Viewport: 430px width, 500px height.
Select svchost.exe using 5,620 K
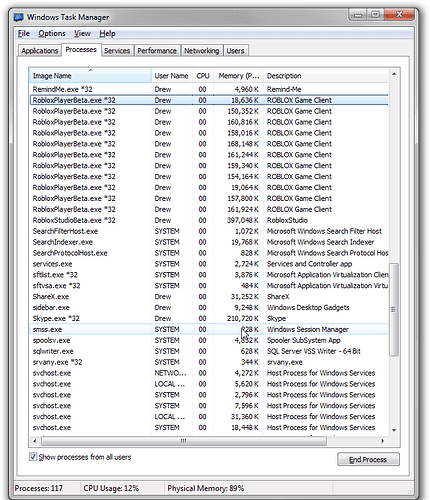pyautogui.click(x=209, y=384)
